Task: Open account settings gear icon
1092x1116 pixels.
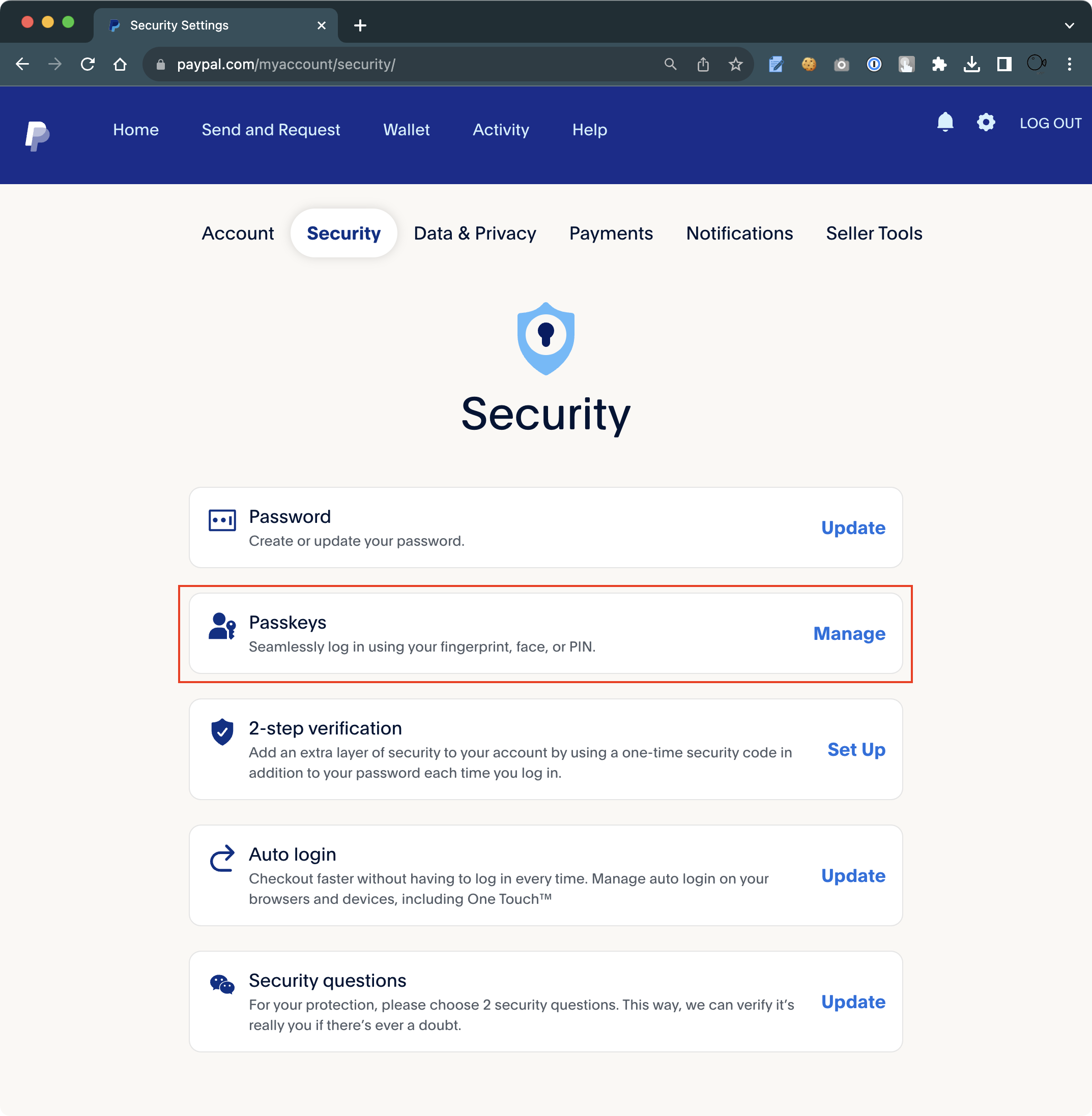Action: click(x=985, y=122)
